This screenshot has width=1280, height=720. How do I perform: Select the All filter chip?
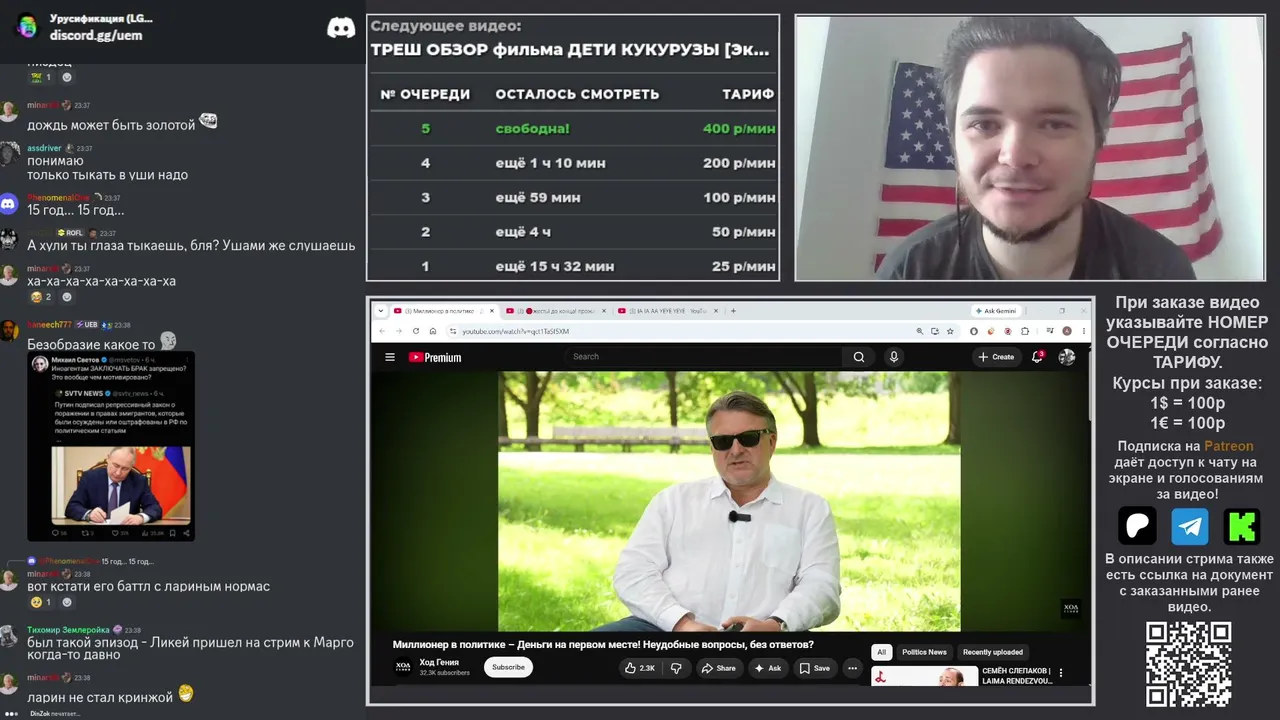881,652
